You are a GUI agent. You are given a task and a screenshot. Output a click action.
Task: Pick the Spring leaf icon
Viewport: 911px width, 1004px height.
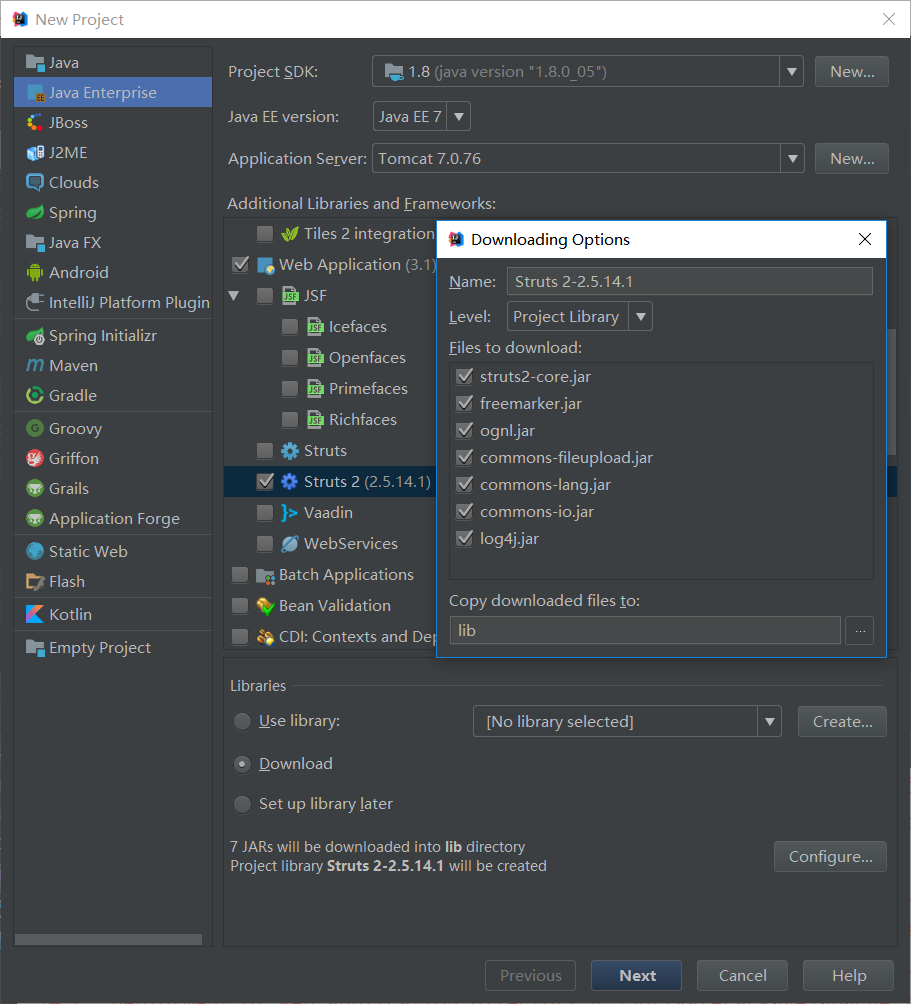point(35,213)
